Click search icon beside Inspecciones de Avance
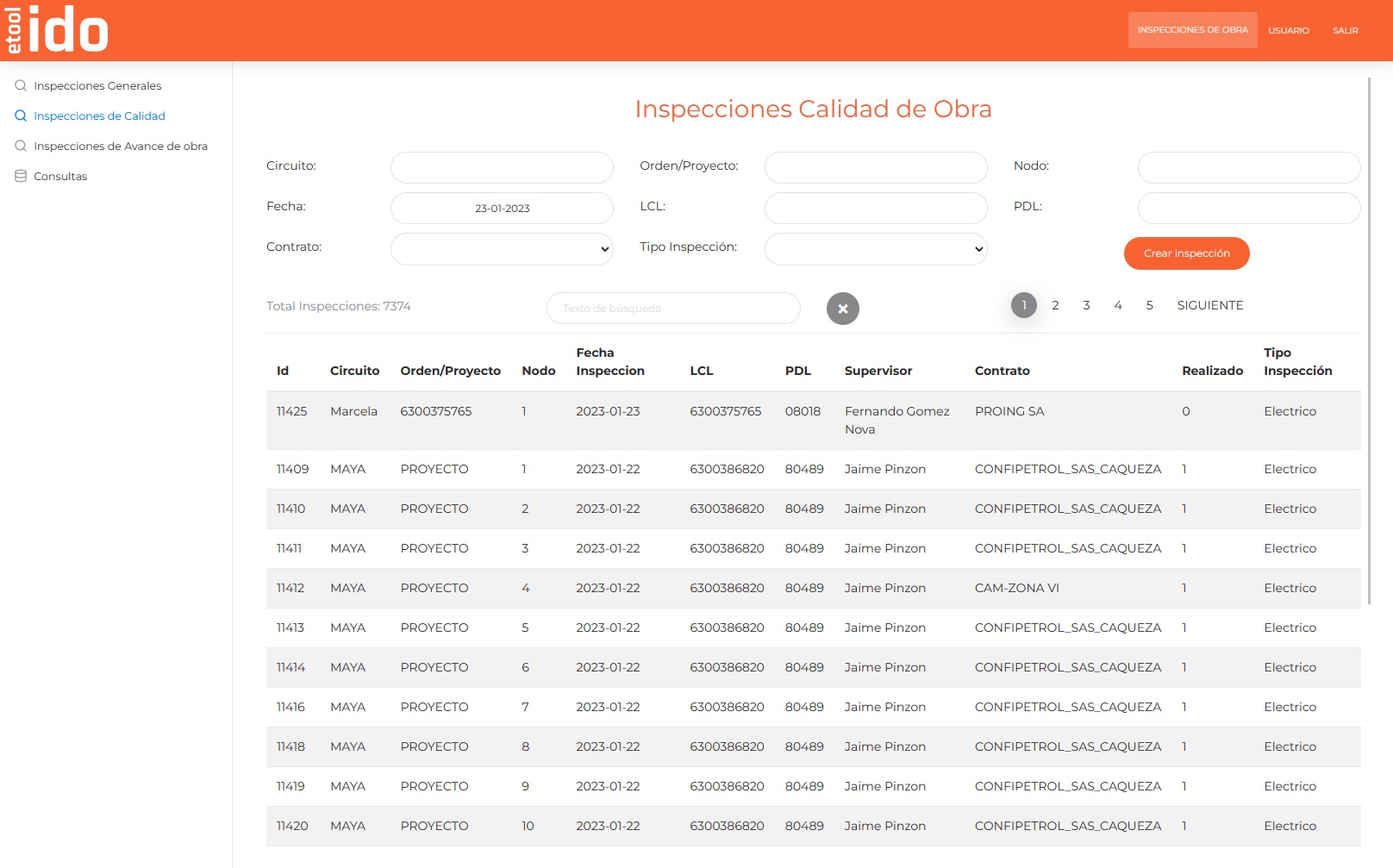 [21, 146]
